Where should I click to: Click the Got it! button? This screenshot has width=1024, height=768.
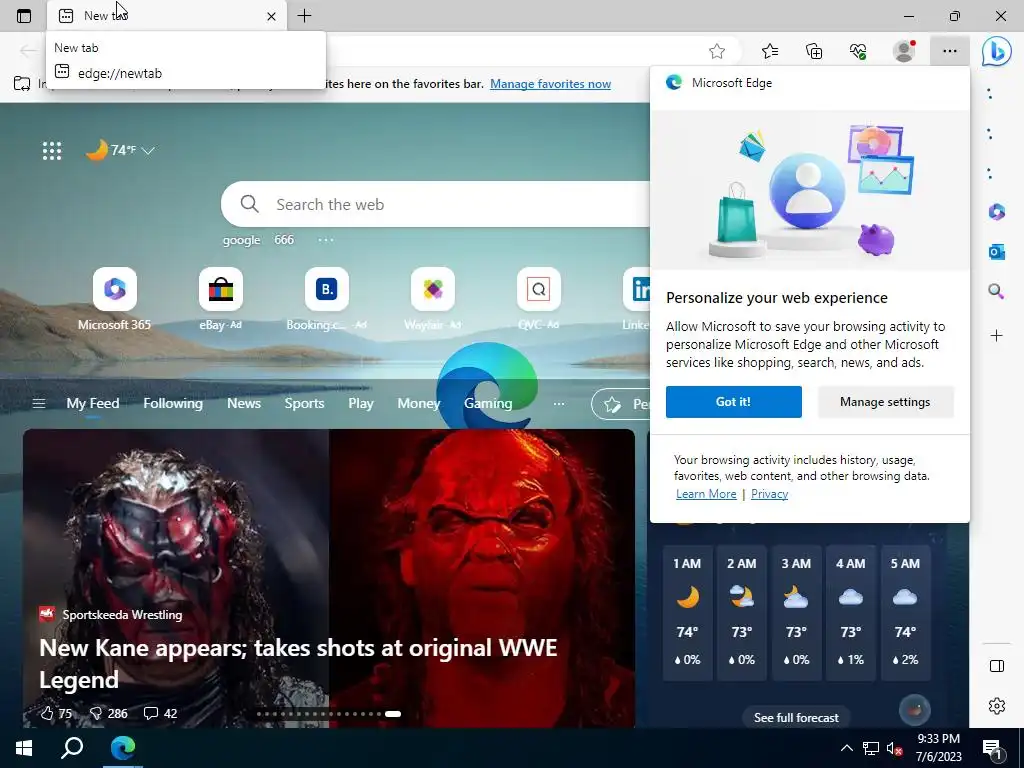(733, 402)
